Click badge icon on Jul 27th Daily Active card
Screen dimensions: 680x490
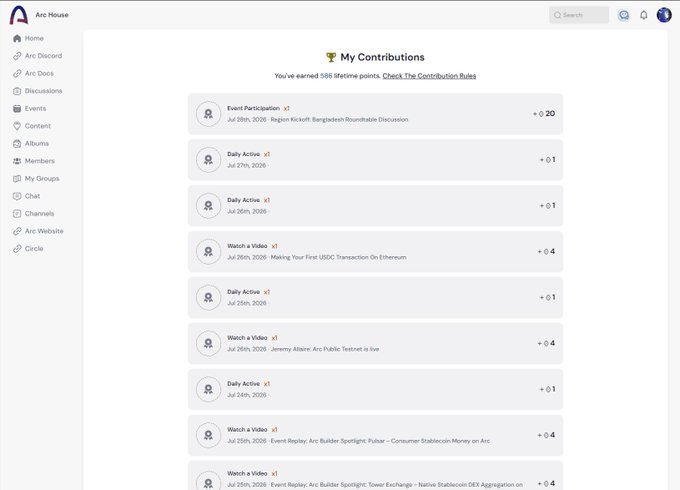(208, 160)
